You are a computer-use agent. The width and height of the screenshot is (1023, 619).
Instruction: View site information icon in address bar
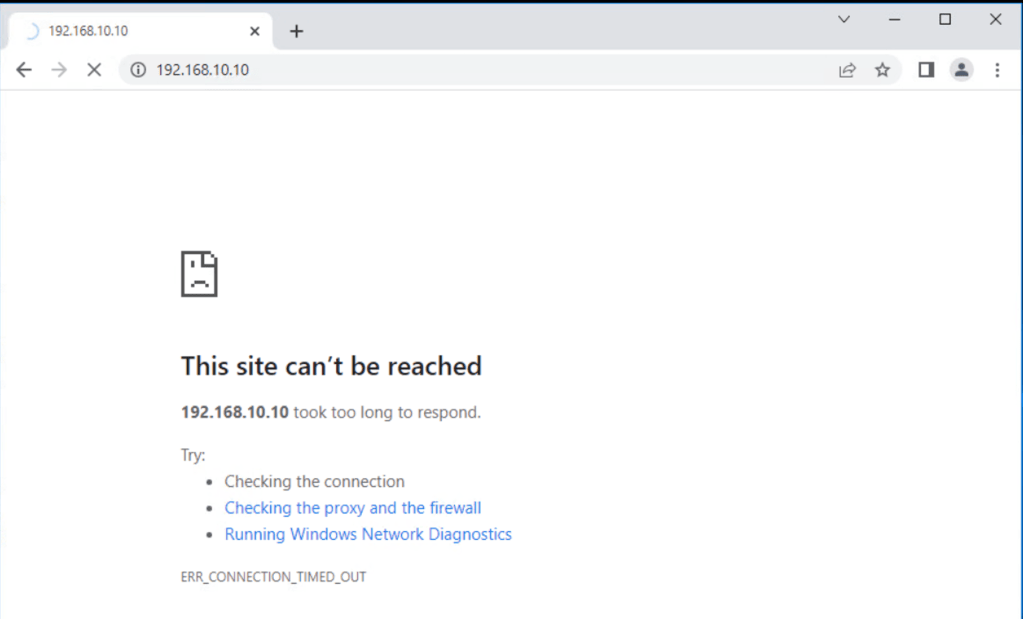[x=139, y=70]
